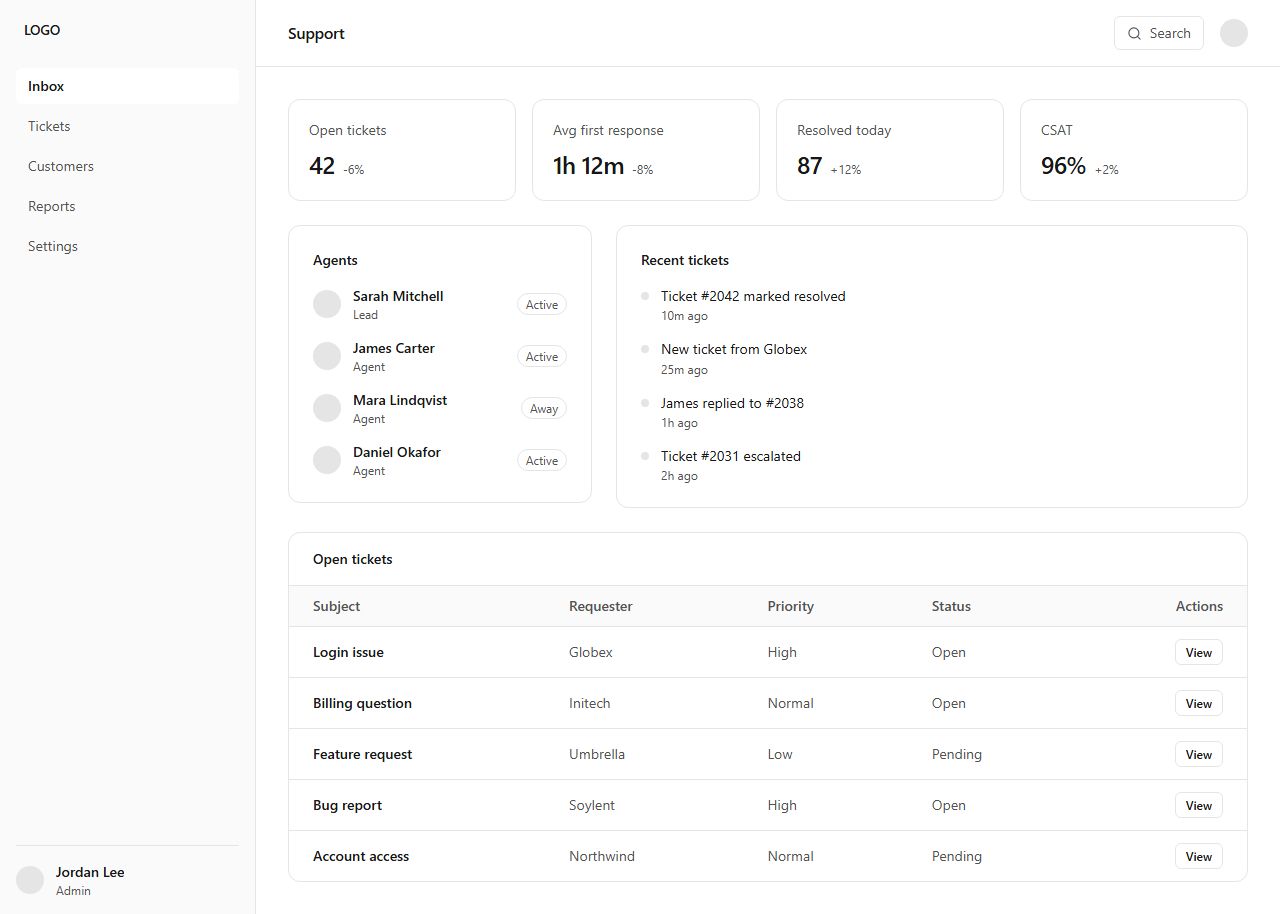This screenshot has height=914, width=1280.
Task: Click Daniel Okafor's avatar circle
Action: coord(327,460)
